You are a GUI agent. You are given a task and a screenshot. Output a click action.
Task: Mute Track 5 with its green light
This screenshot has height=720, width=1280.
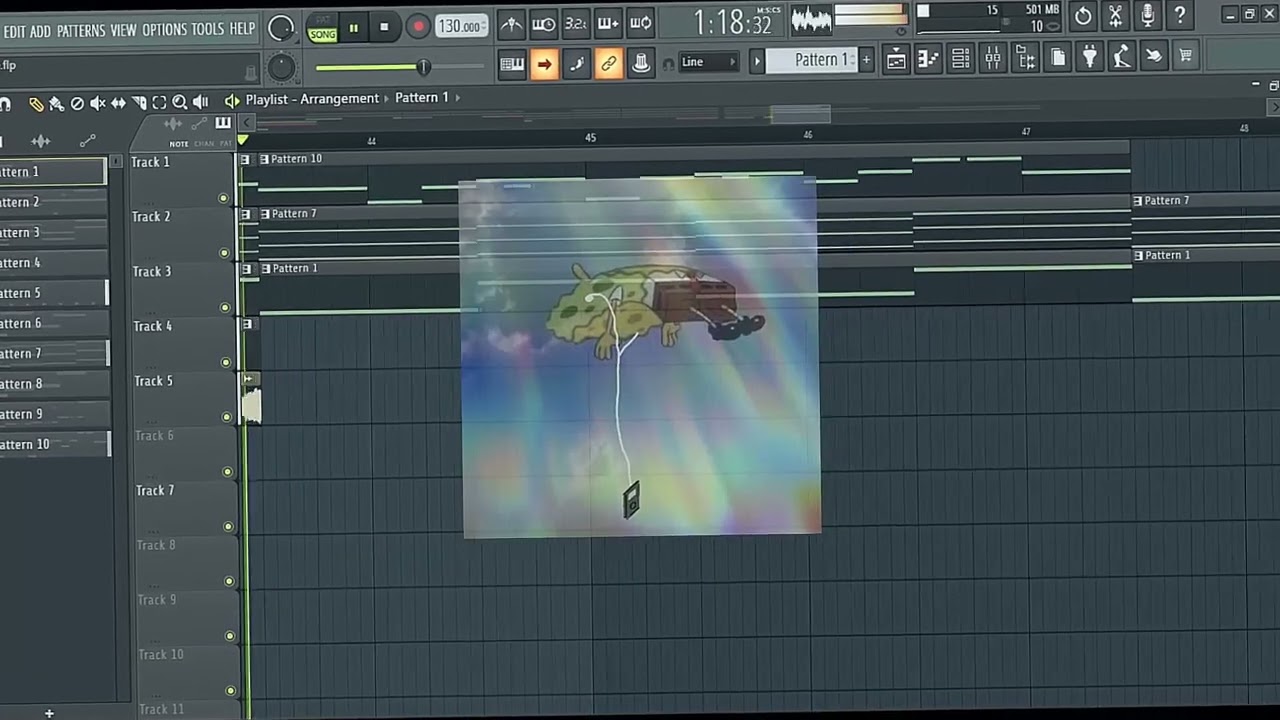tap(227, 417)
